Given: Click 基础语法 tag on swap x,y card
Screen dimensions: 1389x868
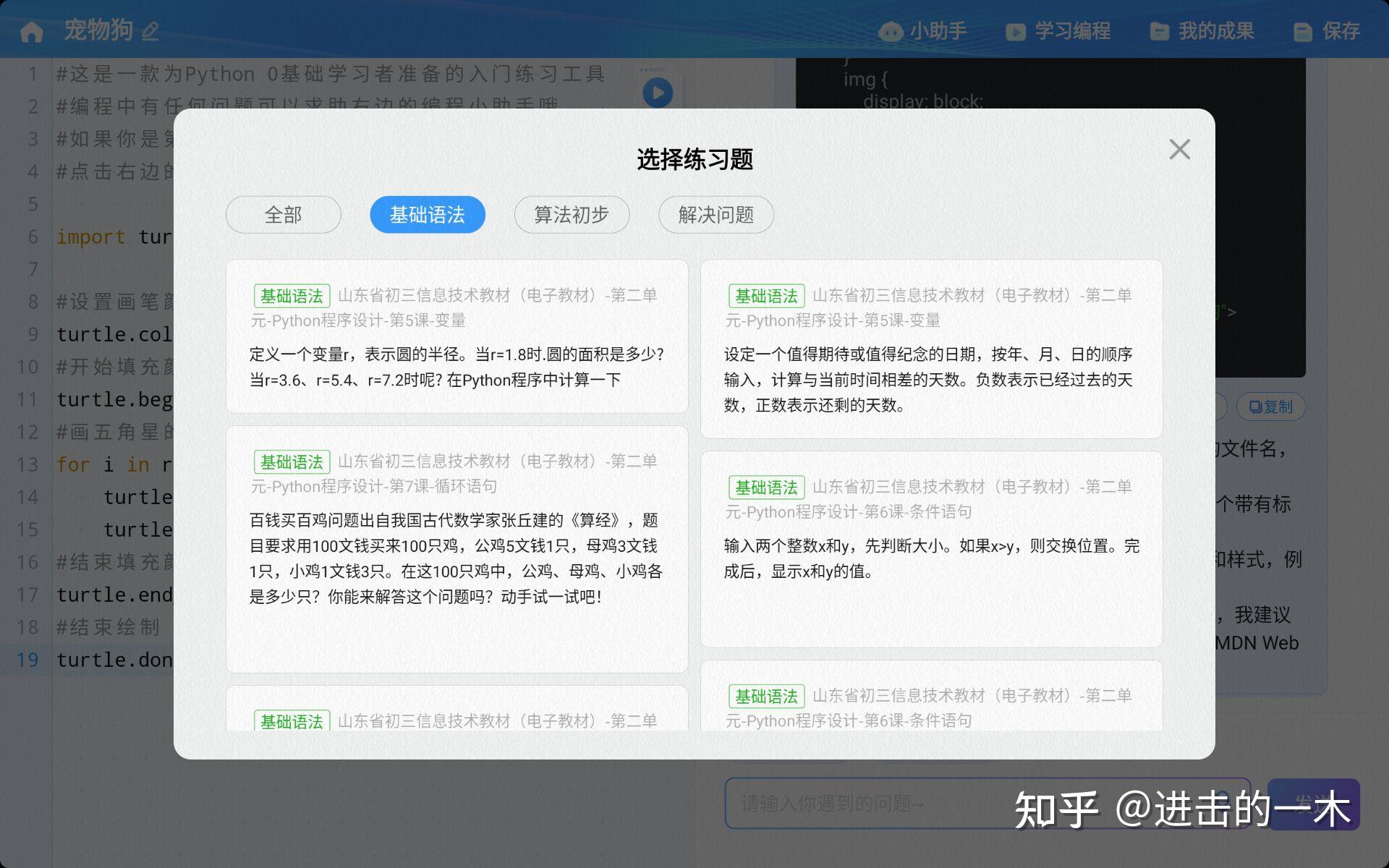Looking at the screenshot, I should 766,488.
